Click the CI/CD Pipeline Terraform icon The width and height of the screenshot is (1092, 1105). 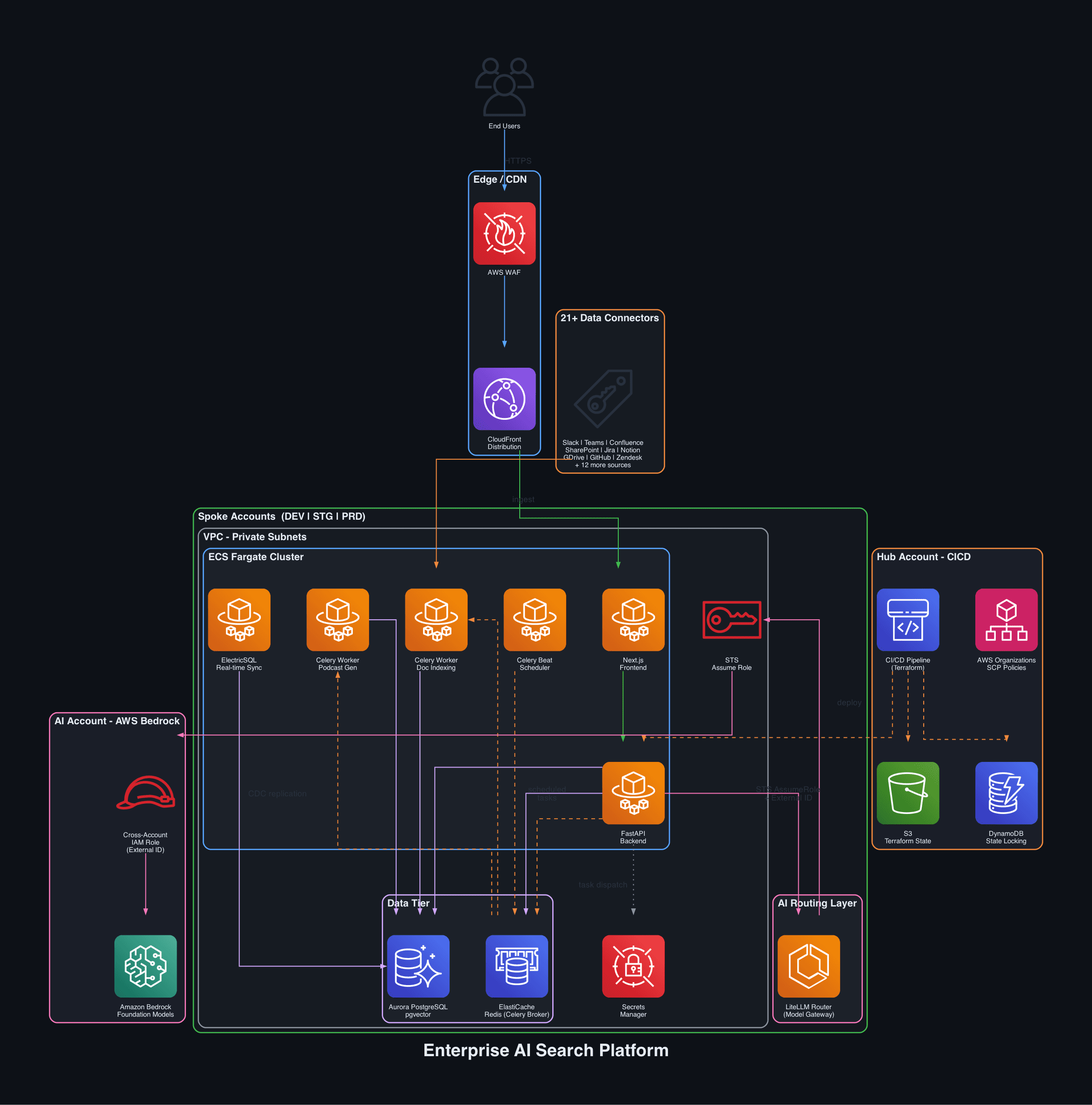(907, 619)
